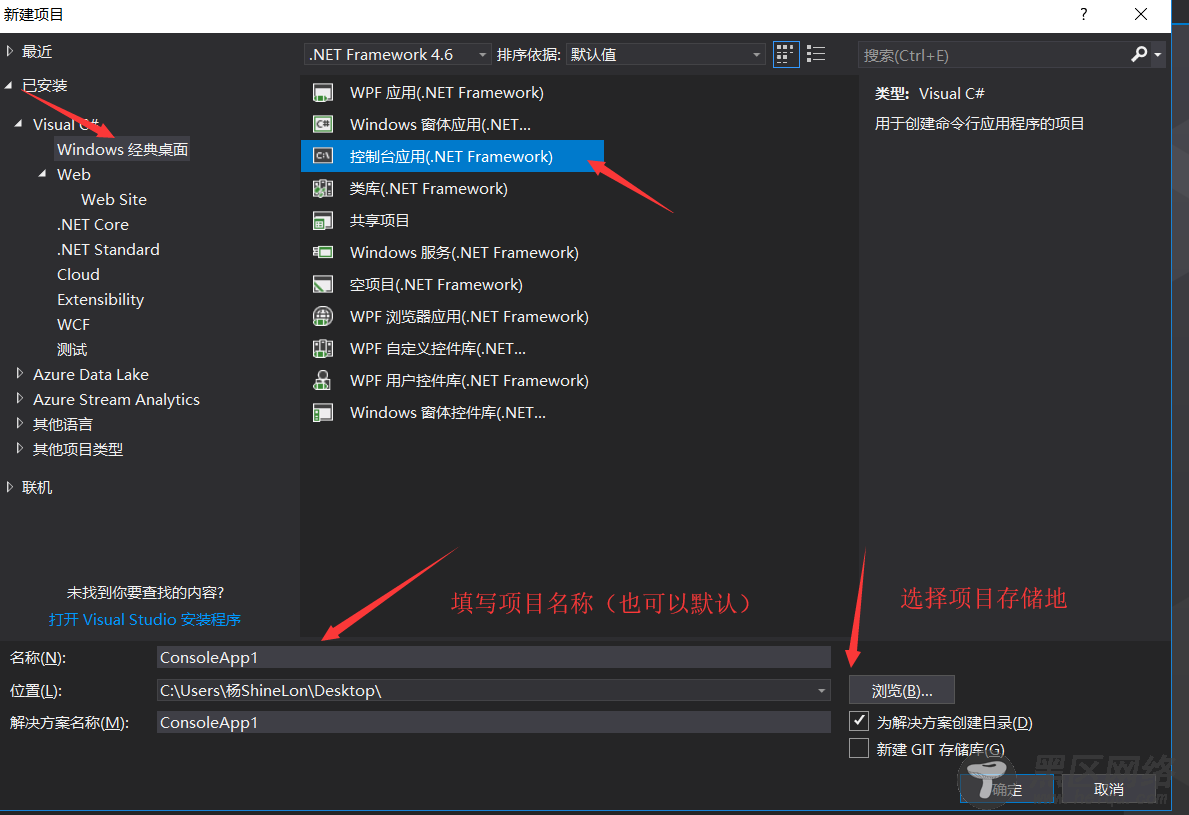Open the .NET Framework 4.6 version dropdown
The image size is (1189, 815).
[x=398, y=55]
